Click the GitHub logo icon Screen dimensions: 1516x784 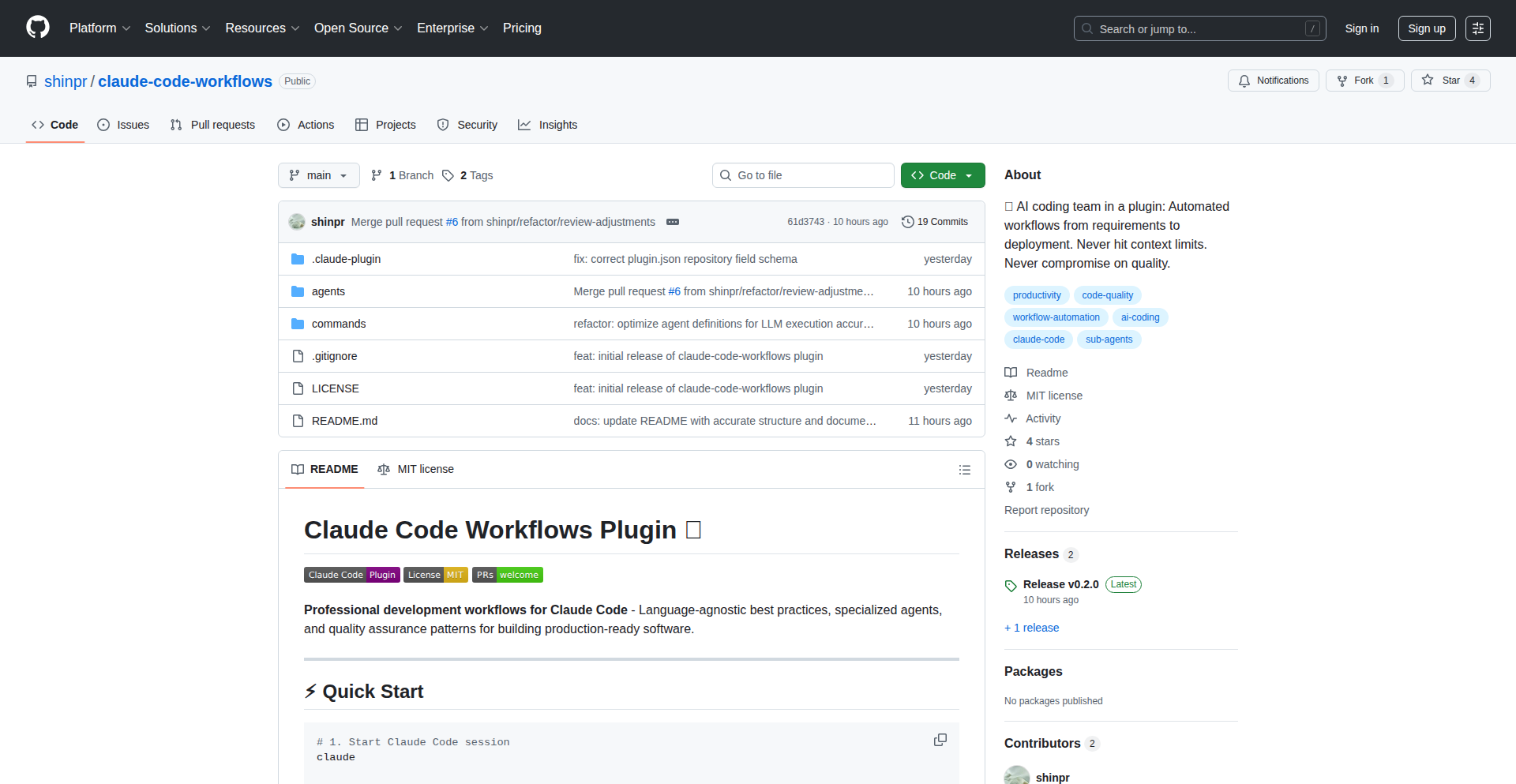tap(38, 28)
